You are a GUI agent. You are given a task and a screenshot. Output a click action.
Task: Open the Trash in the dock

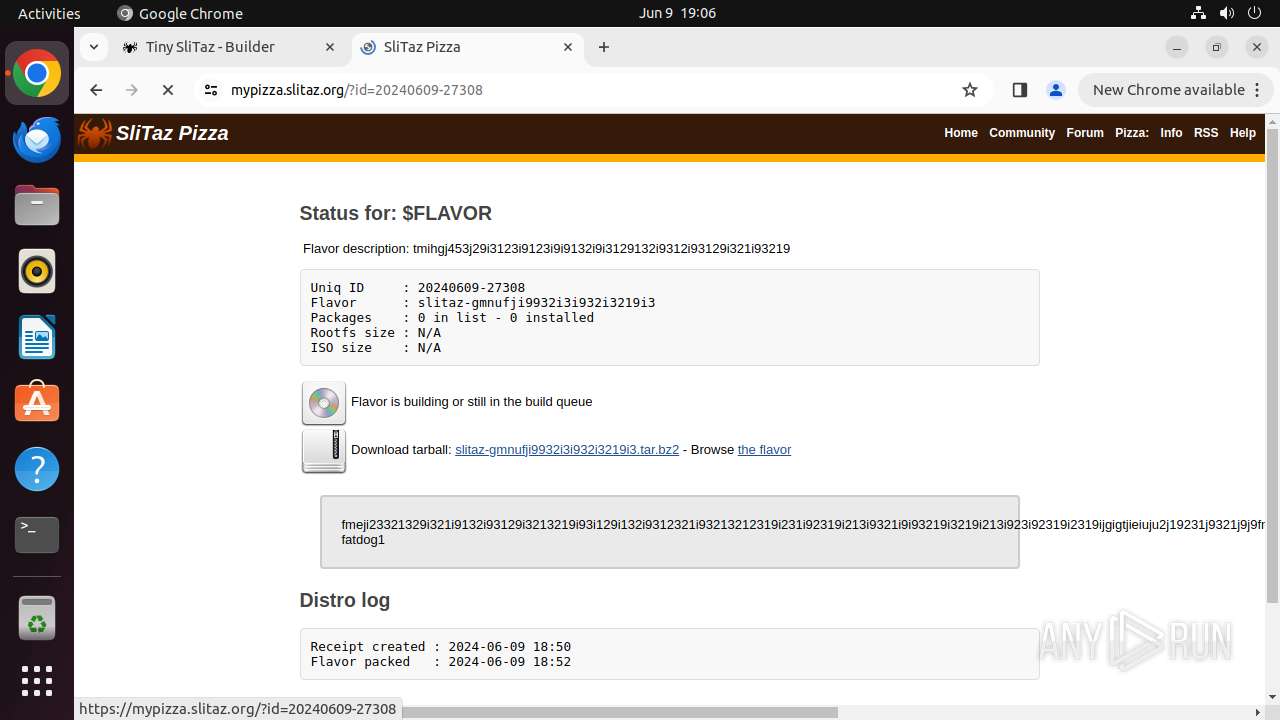[37, 619]
